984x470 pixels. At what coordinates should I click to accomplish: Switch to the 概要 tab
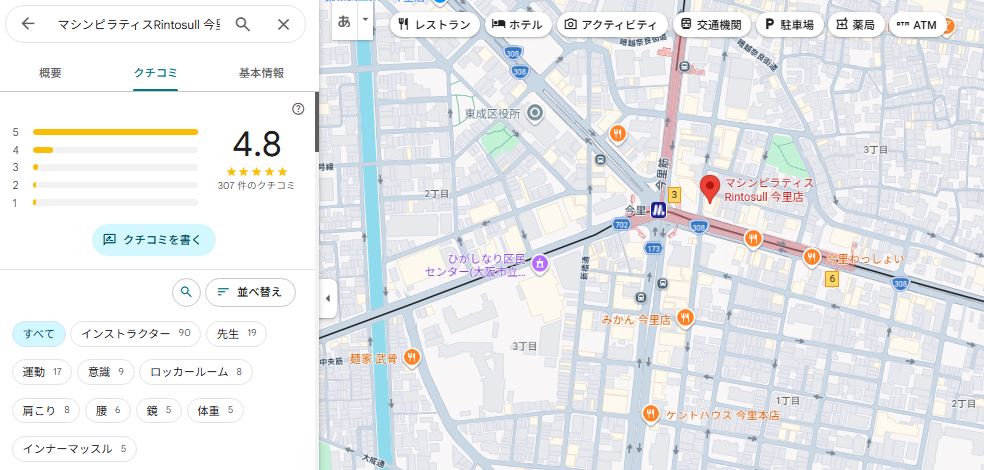pyautogui.click(x=50, y=73)
